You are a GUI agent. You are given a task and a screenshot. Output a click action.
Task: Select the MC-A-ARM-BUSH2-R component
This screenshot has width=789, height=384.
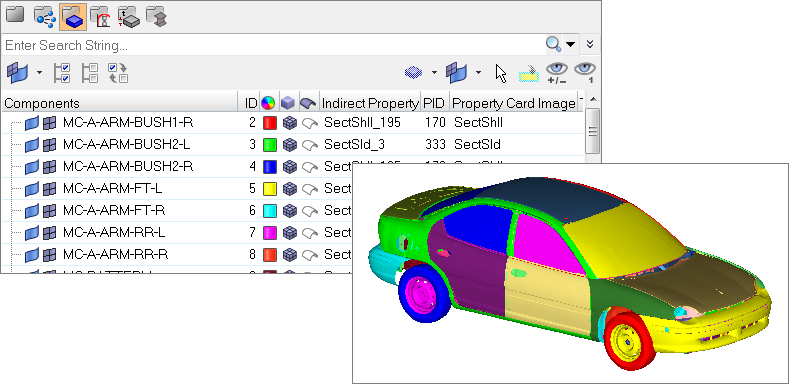point(128,166)
